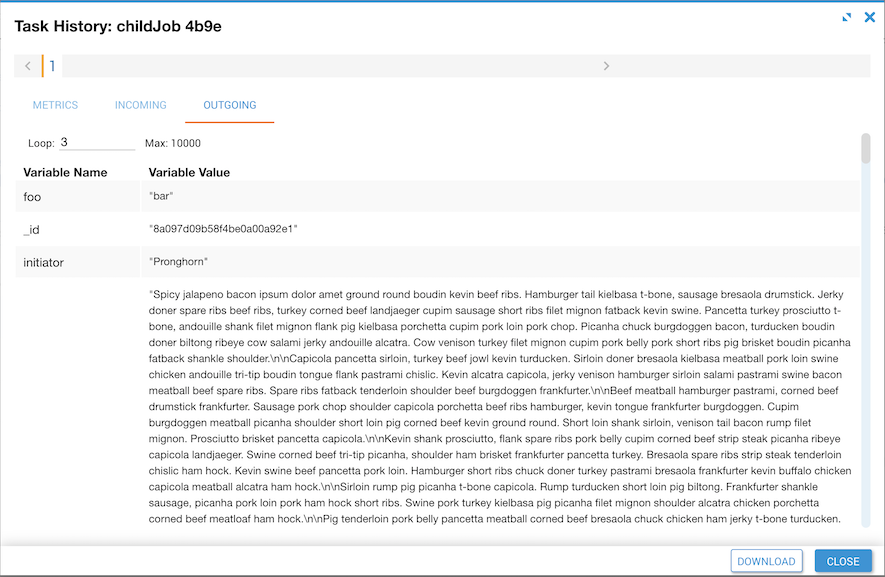Select the "bar" variable value
The width and height of the screenshot is (885, 577).
click(x=161, y=196)
